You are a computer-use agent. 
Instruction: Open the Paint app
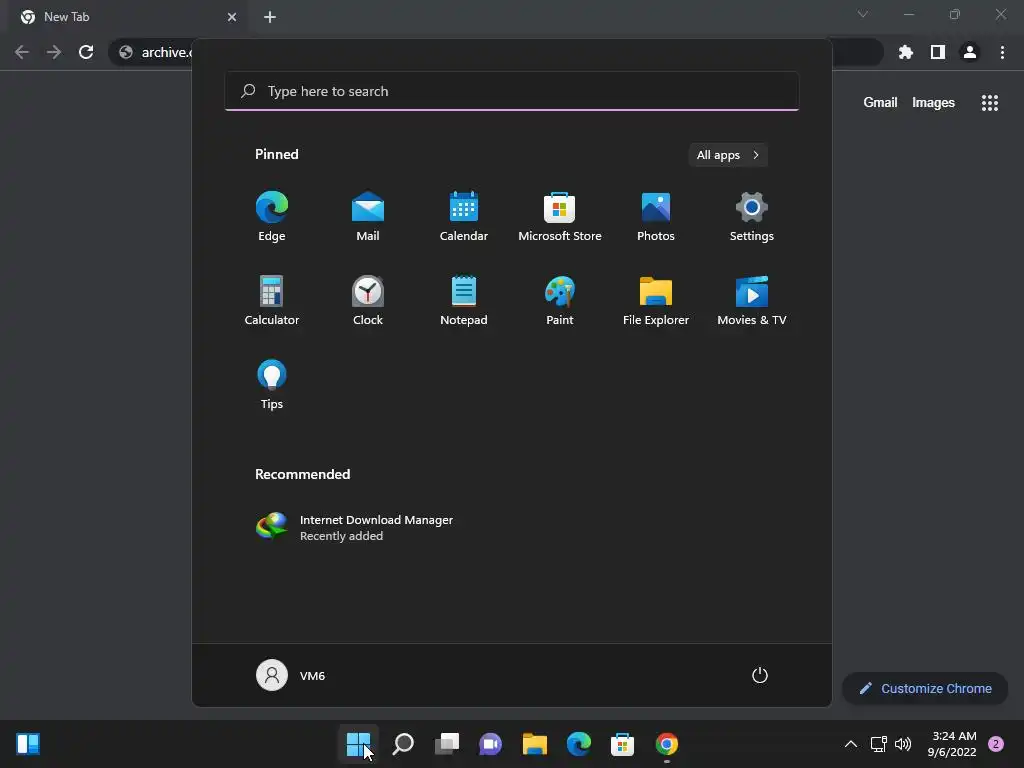(560, 300)
